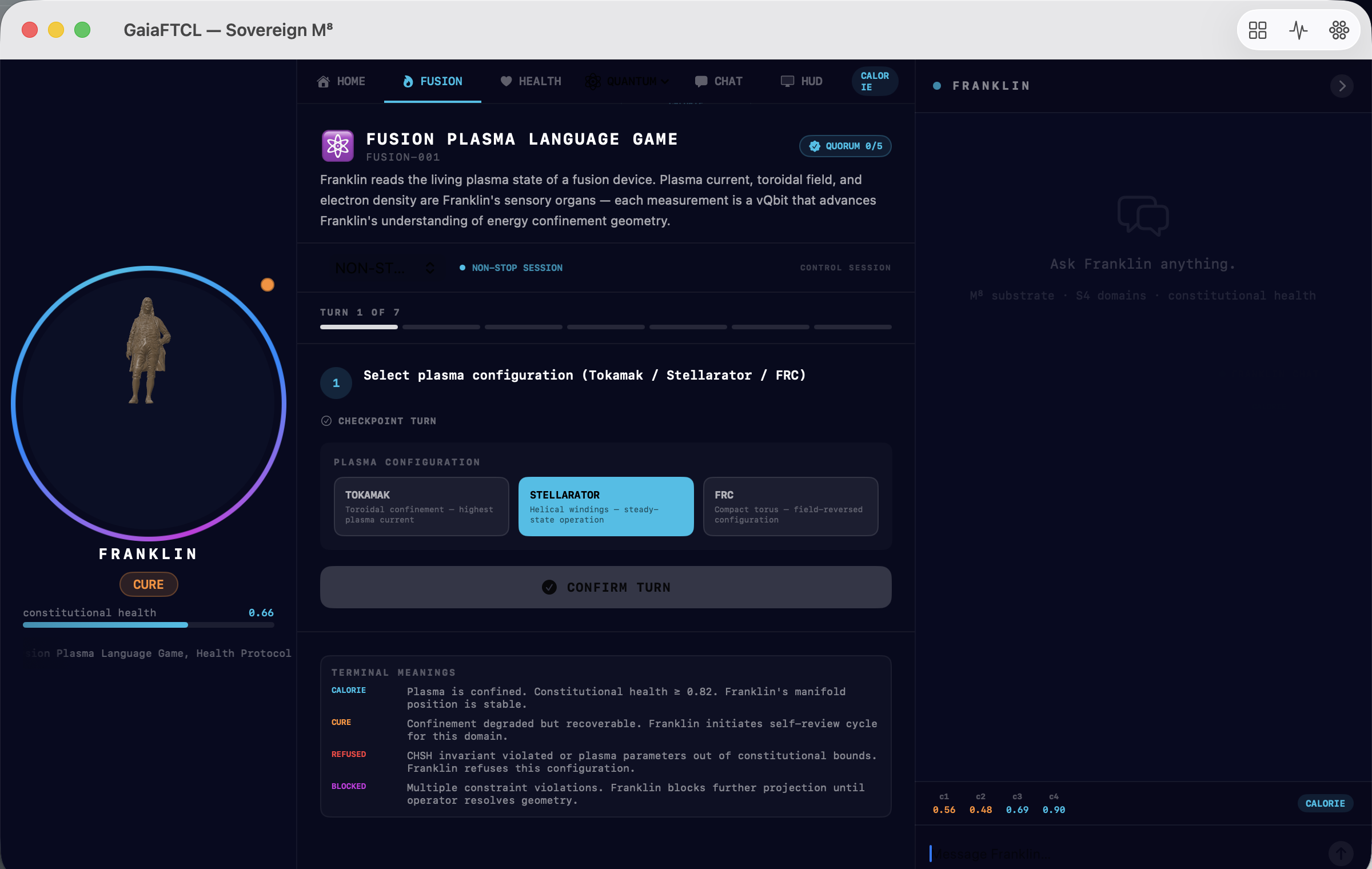Click the orange CURE status badge

[x=149, y=584]
